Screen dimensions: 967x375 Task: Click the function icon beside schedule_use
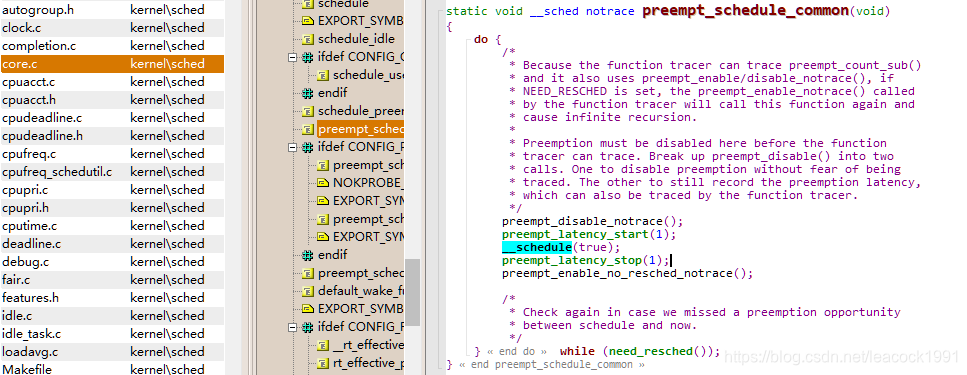point(323,75)
